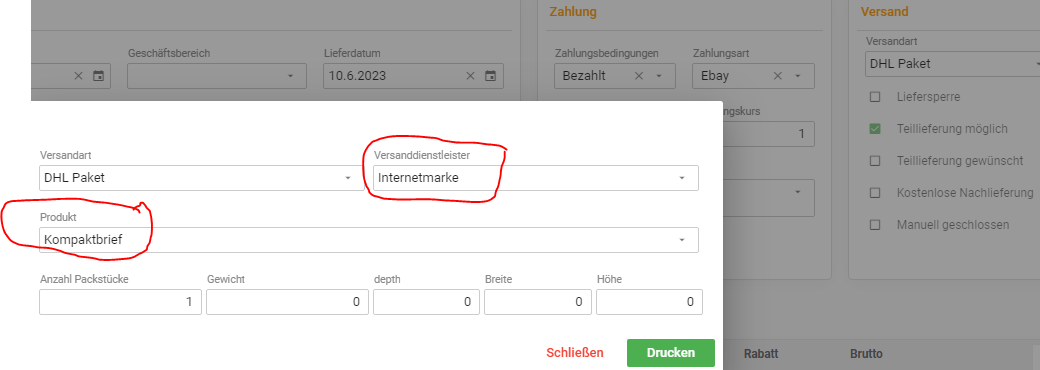Viewport: 1040px width, 370px height.
Task: Open the Lieferdatum calendar picker icon
Action: 490,76
